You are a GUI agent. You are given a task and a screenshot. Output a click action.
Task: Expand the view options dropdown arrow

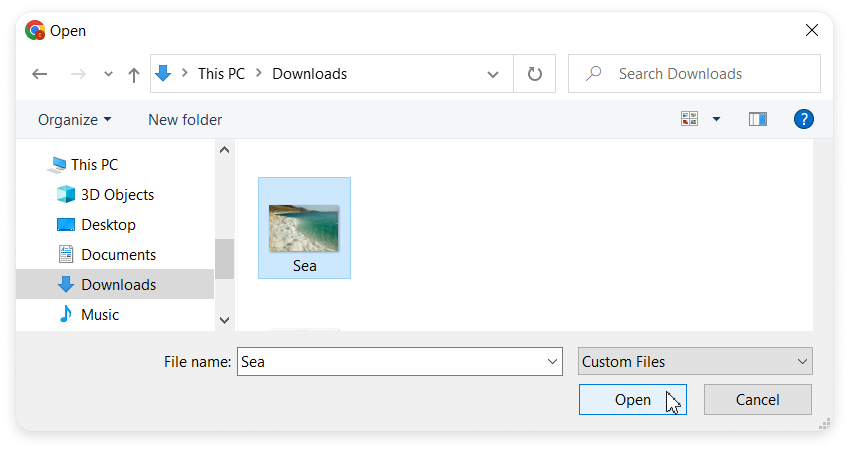pyautogui.click(x=716, y=119)
